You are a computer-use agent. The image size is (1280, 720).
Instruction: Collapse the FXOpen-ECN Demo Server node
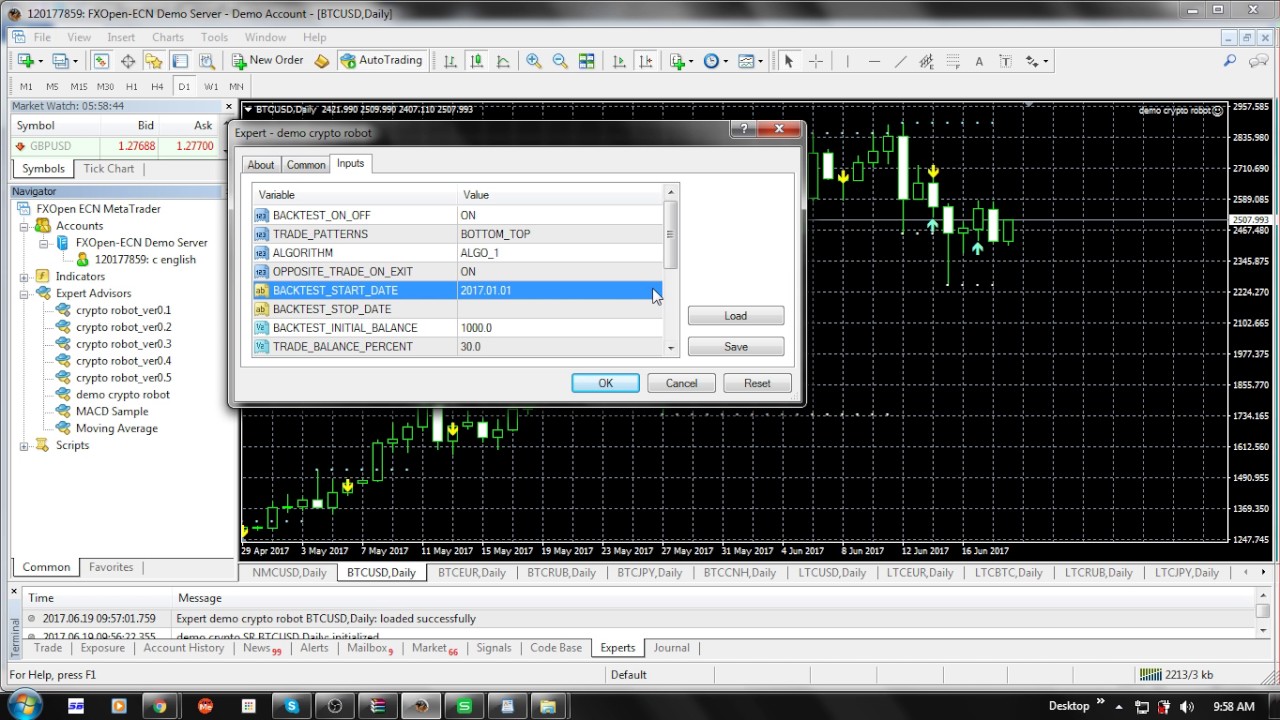click(x=44, y=243)
